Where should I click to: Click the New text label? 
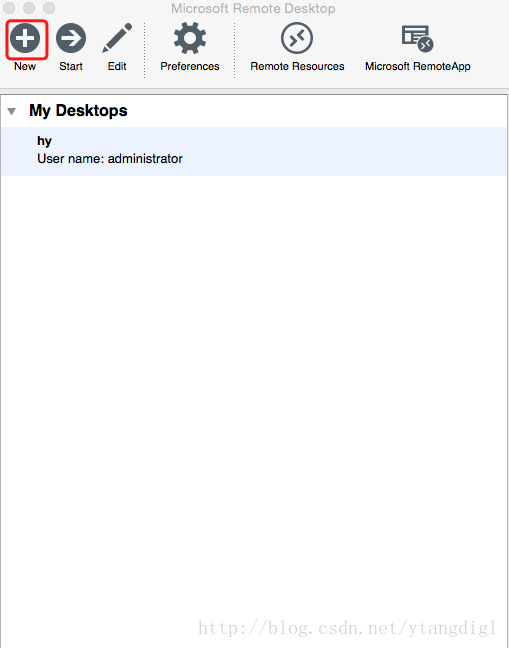click(x=25, y=66)
